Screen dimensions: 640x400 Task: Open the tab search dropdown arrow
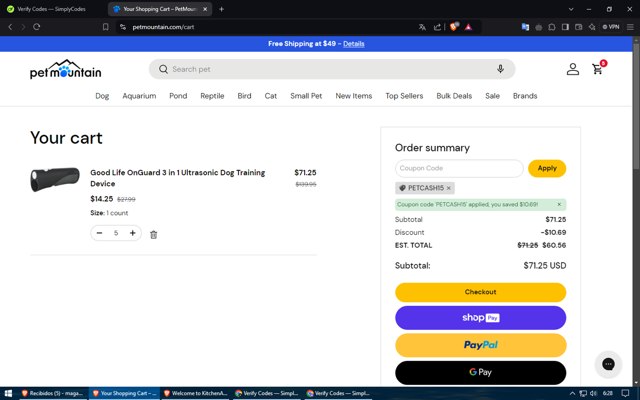tap(571, 9)
